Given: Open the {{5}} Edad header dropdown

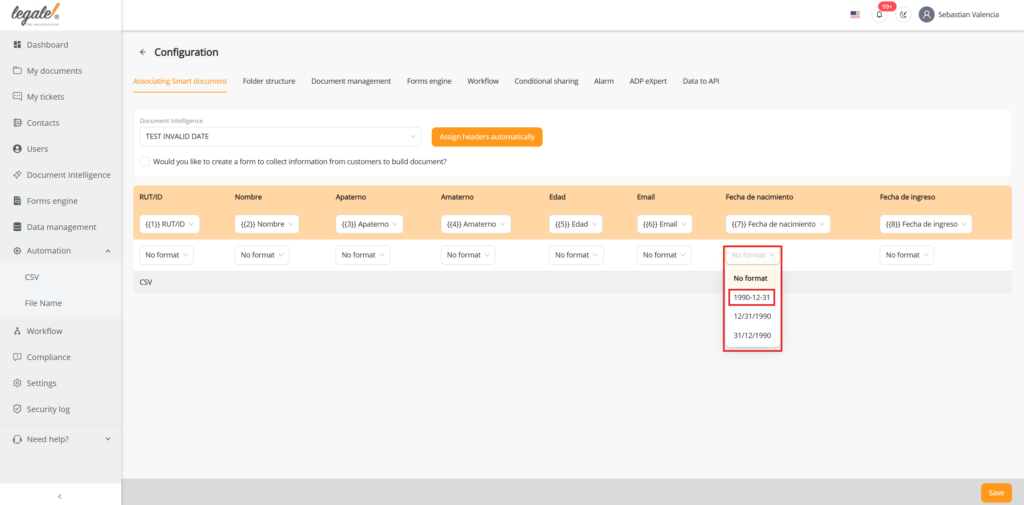Looking at the screenshot, I should pos(575,224).
